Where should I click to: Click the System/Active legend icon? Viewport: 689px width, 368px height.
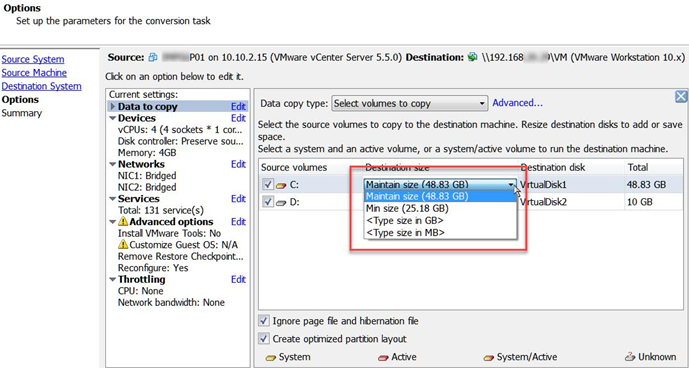[x=489, y=357]
